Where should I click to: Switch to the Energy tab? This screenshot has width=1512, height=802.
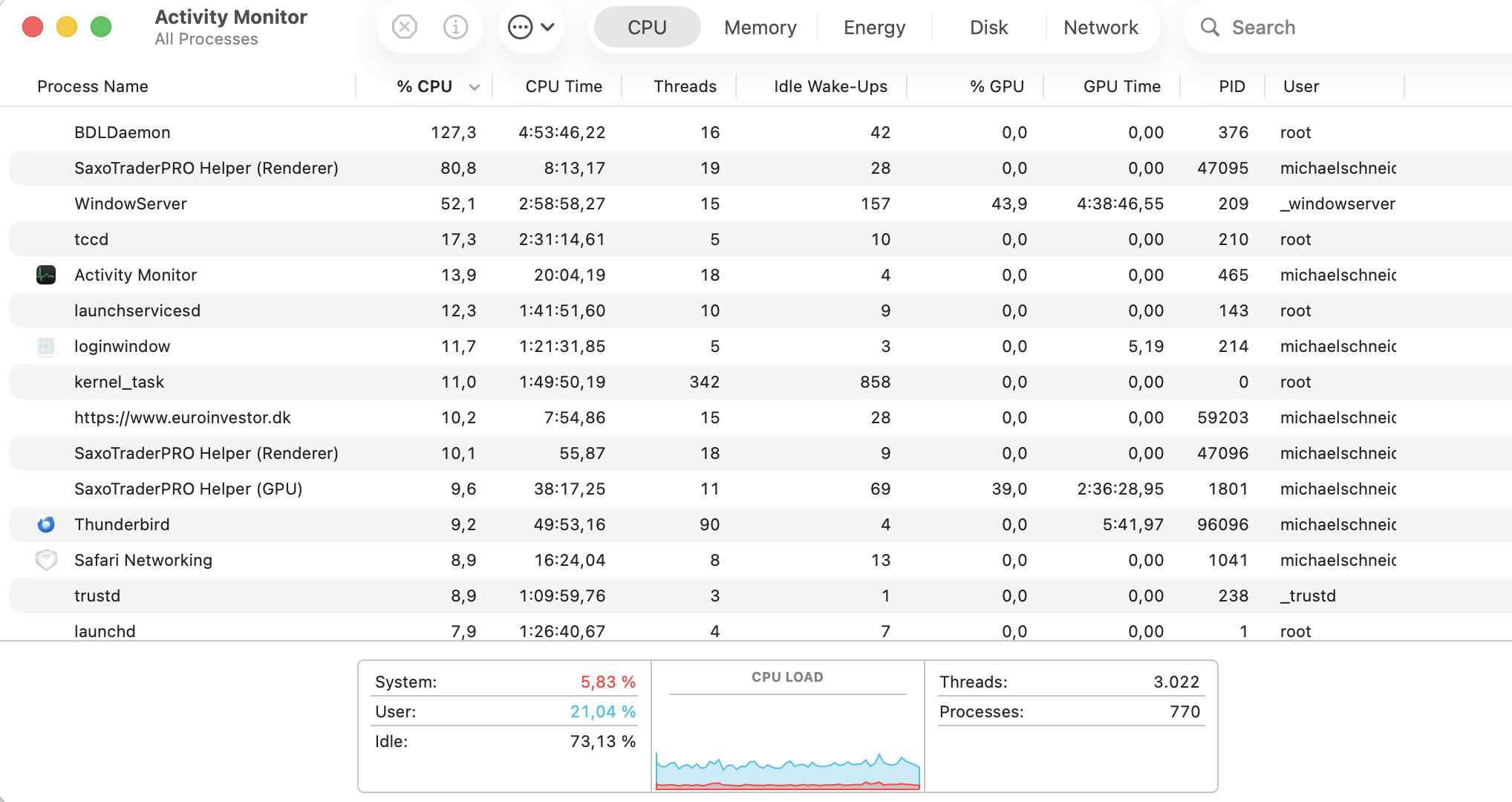click(x=874, y=27)
